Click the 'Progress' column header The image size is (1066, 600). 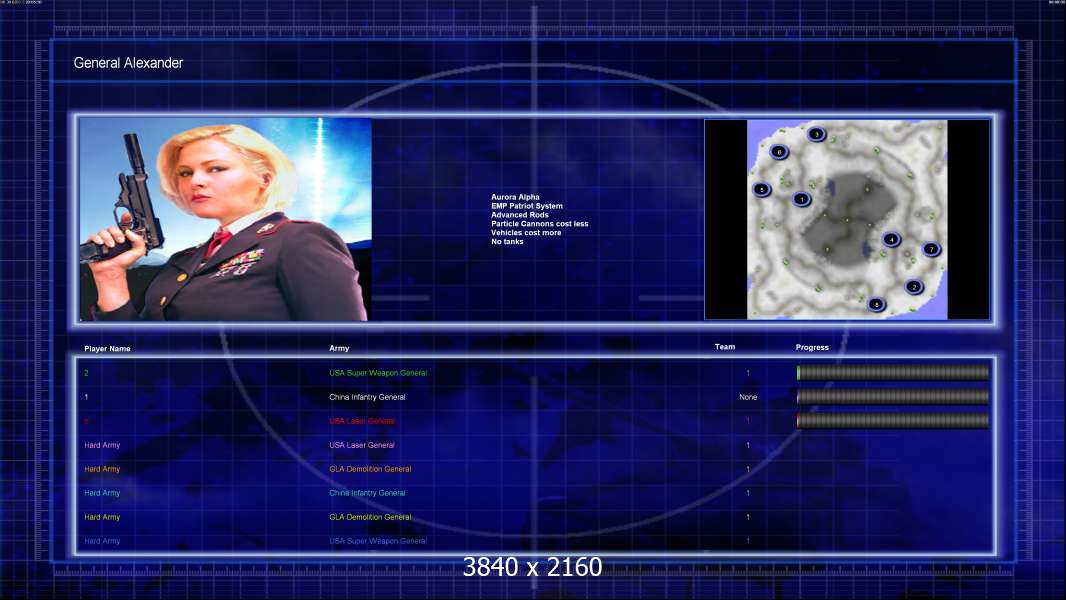point(812,347)
